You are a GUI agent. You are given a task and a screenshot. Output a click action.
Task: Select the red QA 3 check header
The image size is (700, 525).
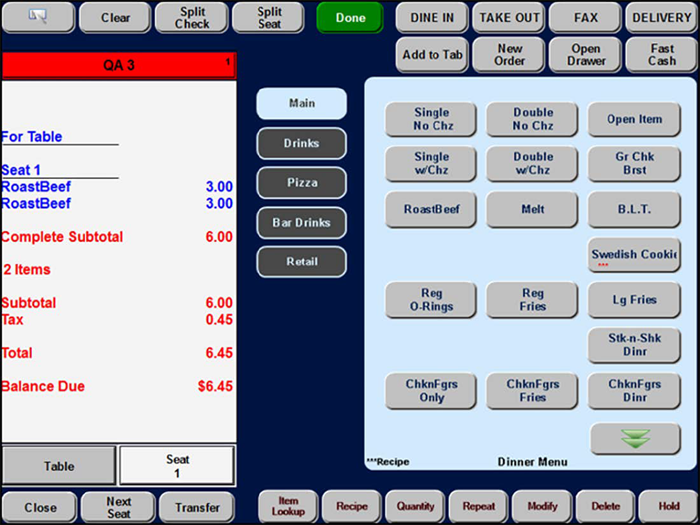pos(119,66)
